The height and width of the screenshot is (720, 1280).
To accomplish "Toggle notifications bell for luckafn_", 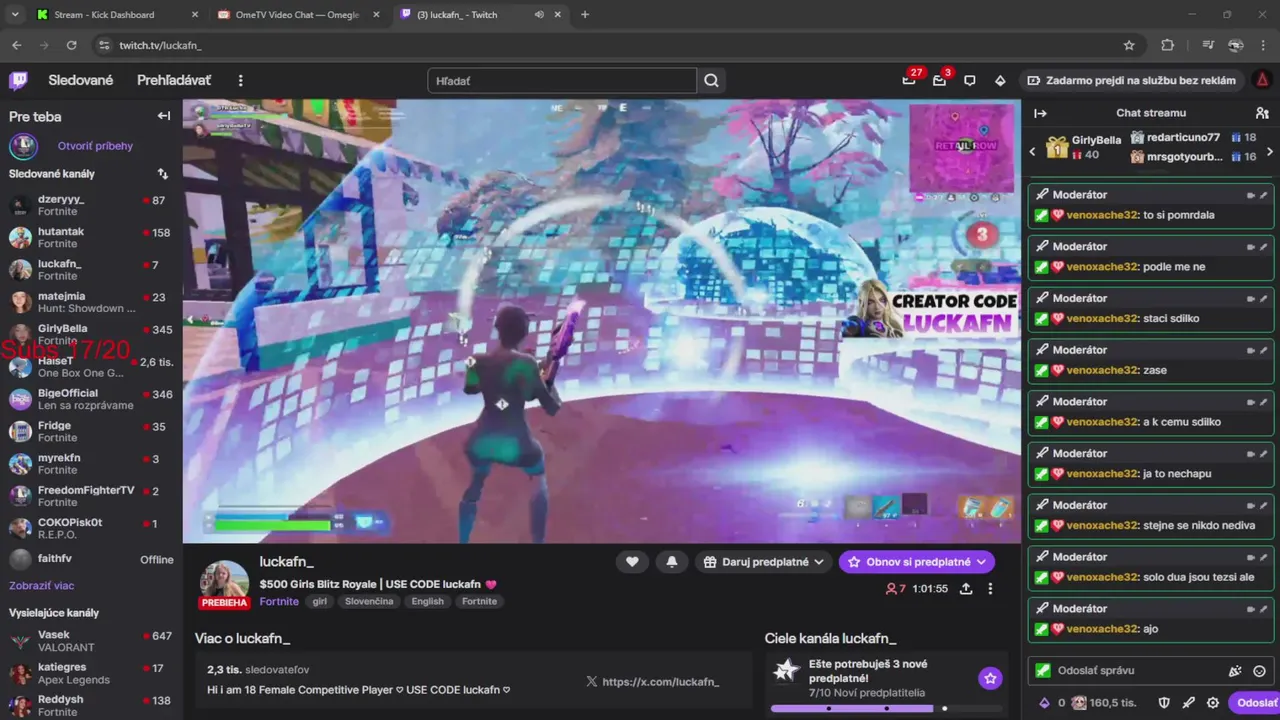I will click(672, 562).
